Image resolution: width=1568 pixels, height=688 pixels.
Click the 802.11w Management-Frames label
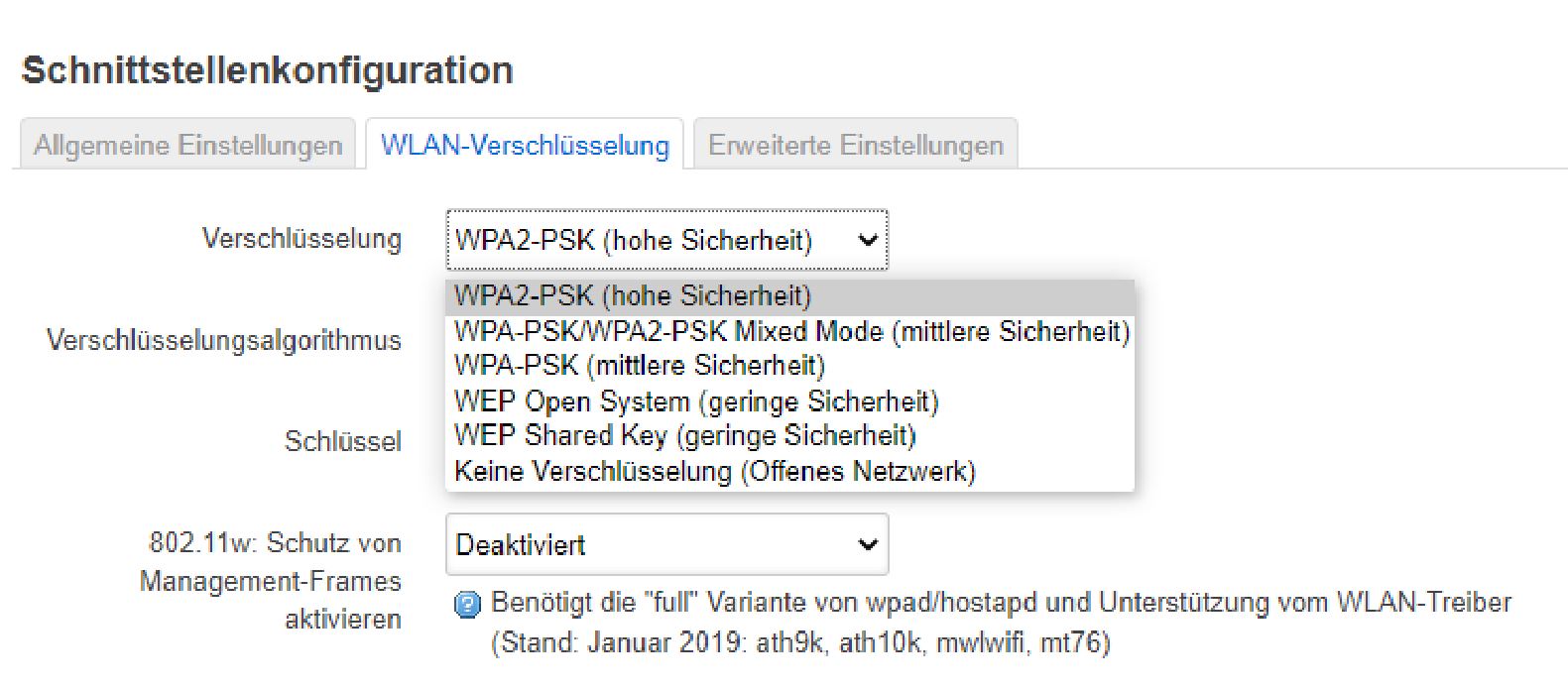pyautogui.click(x=271, y=581)
